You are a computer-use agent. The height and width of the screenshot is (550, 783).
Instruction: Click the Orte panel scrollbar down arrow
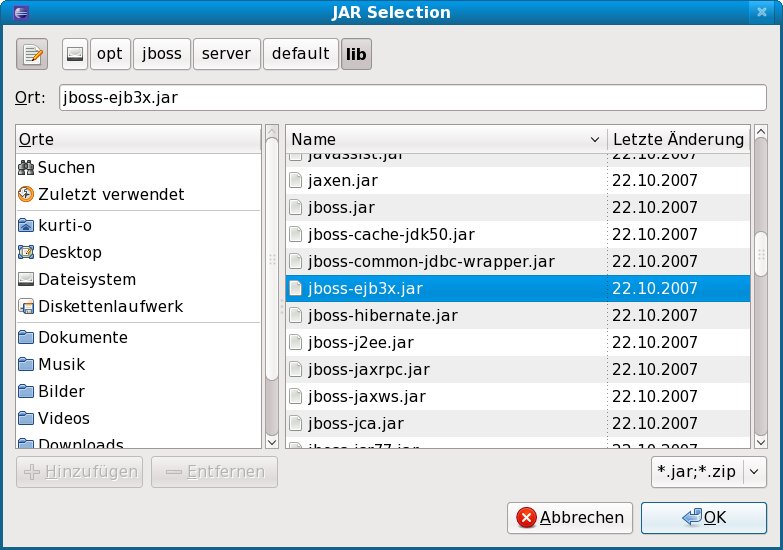[272, 442]
